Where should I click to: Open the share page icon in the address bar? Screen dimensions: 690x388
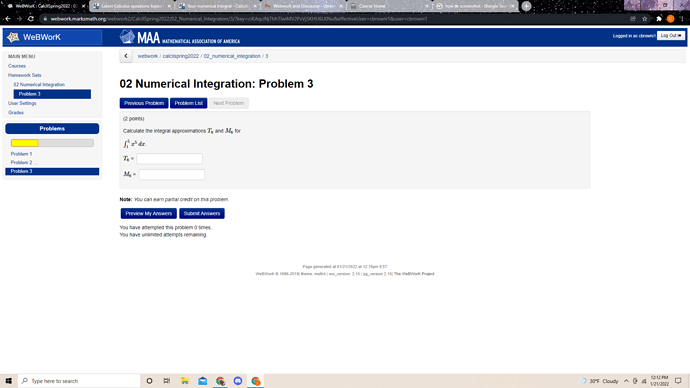coord(633,18)
